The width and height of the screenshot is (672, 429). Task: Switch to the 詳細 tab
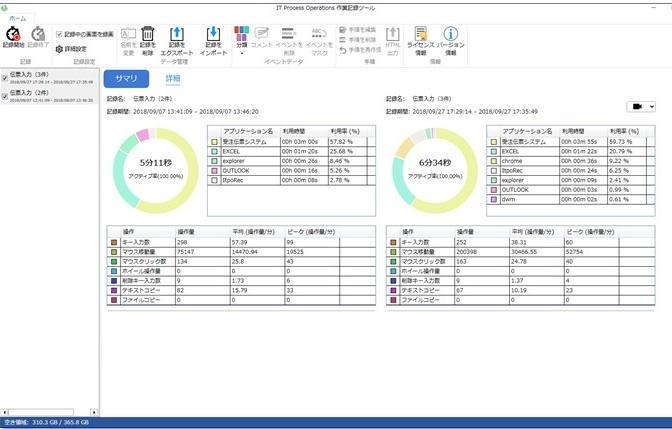(173, 77)
